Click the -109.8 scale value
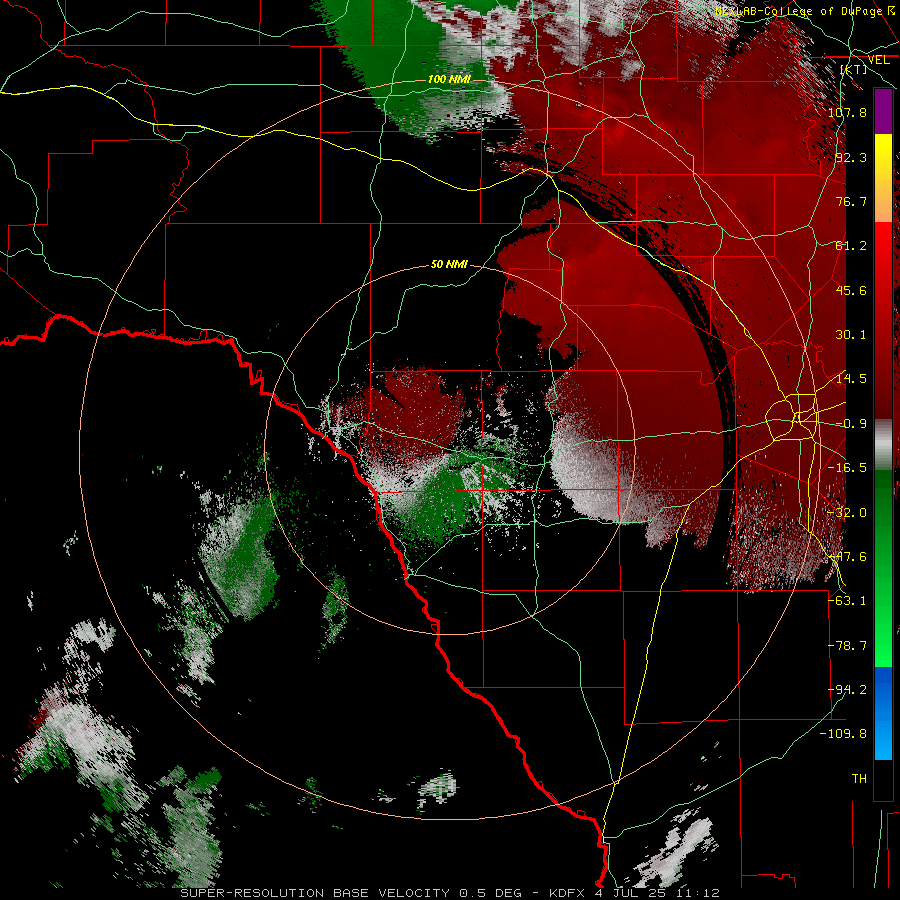 click(843, 734)
